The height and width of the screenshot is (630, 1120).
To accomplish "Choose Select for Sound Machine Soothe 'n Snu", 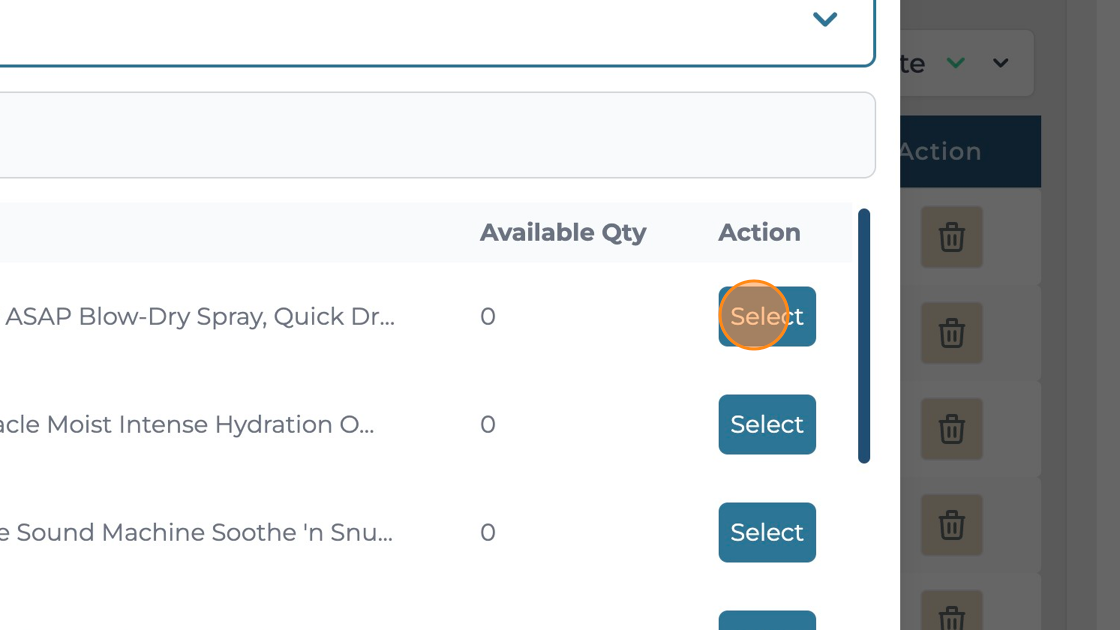I will click(x=766, y=532).
